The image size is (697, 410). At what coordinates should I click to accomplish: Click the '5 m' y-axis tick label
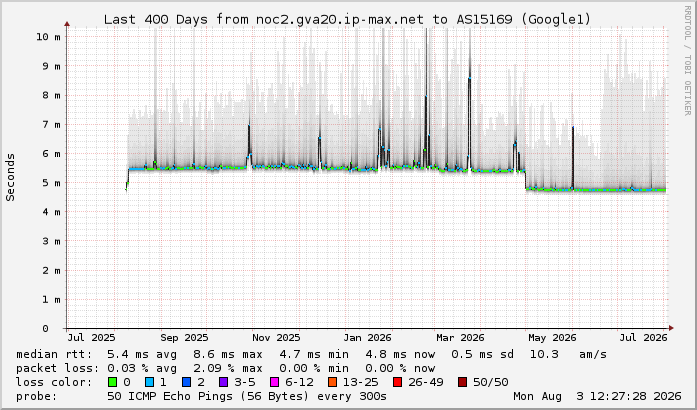[x=51, y=183]
